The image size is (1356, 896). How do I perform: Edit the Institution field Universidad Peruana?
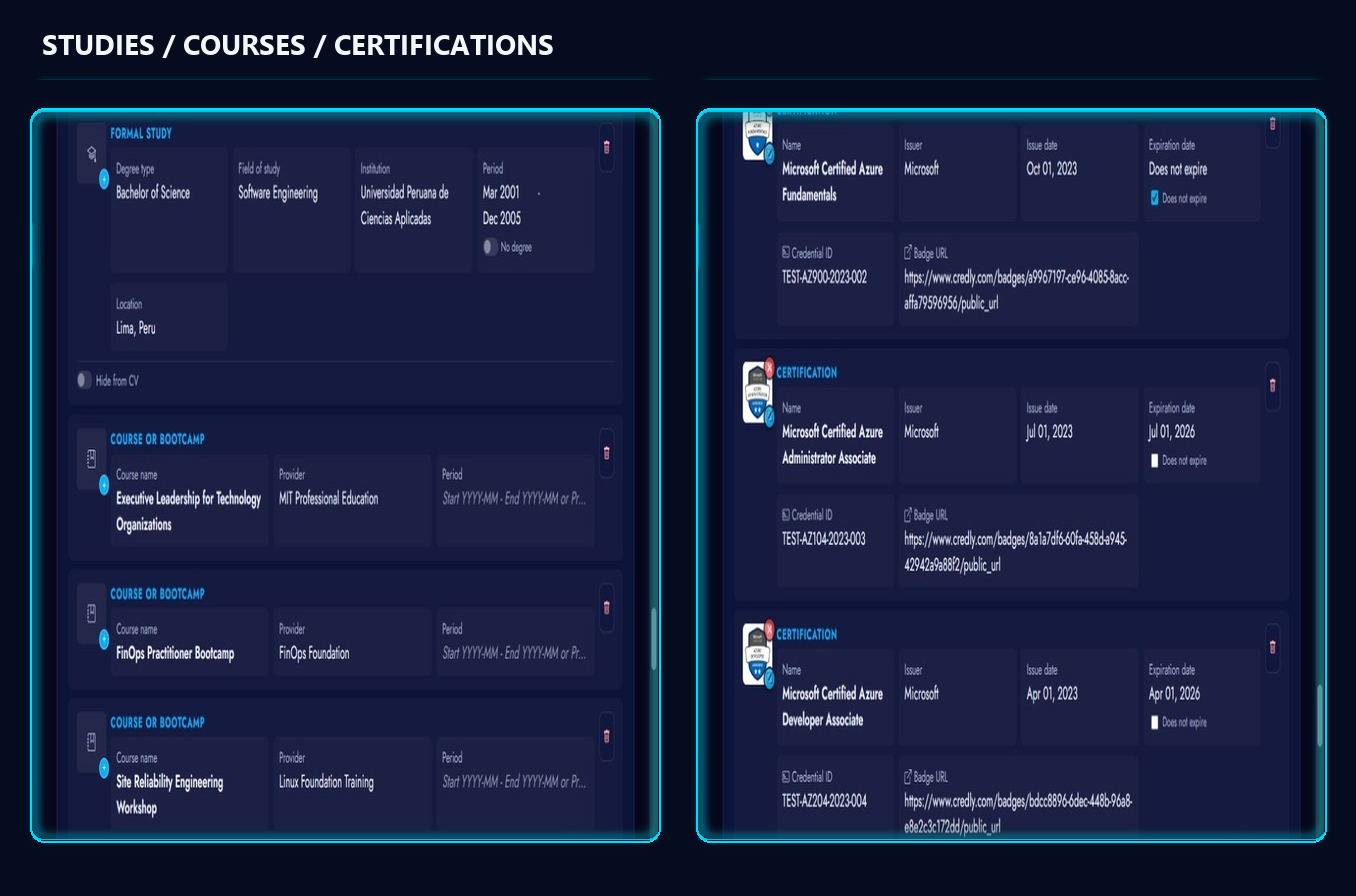(413, 210)
